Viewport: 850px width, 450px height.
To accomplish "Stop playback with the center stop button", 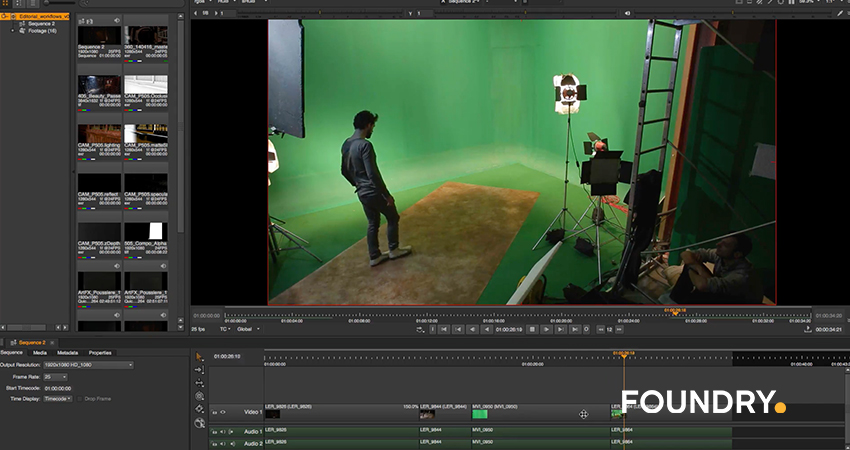I will 532,329.
